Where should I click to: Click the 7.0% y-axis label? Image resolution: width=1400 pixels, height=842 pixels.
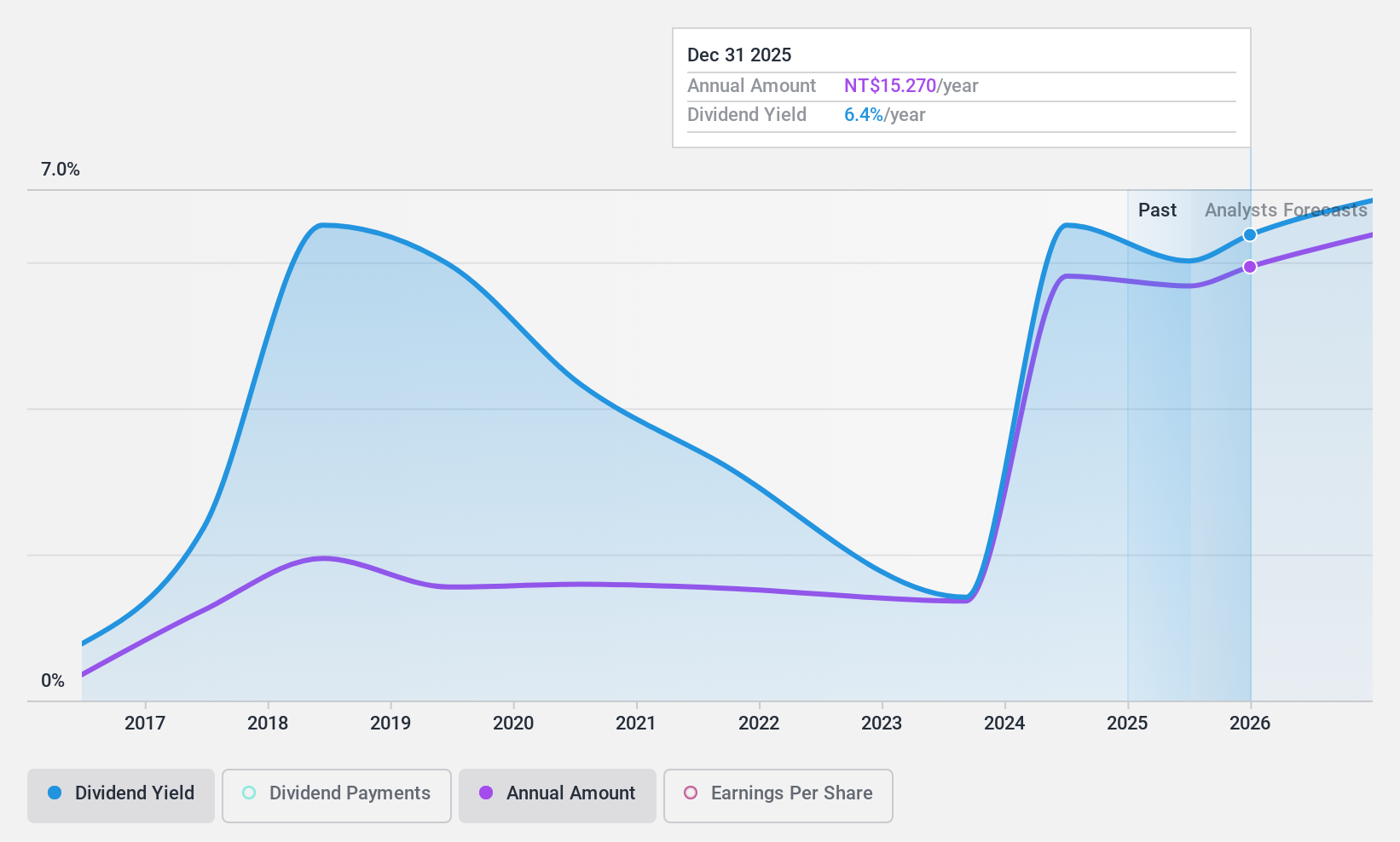(61, 170)
